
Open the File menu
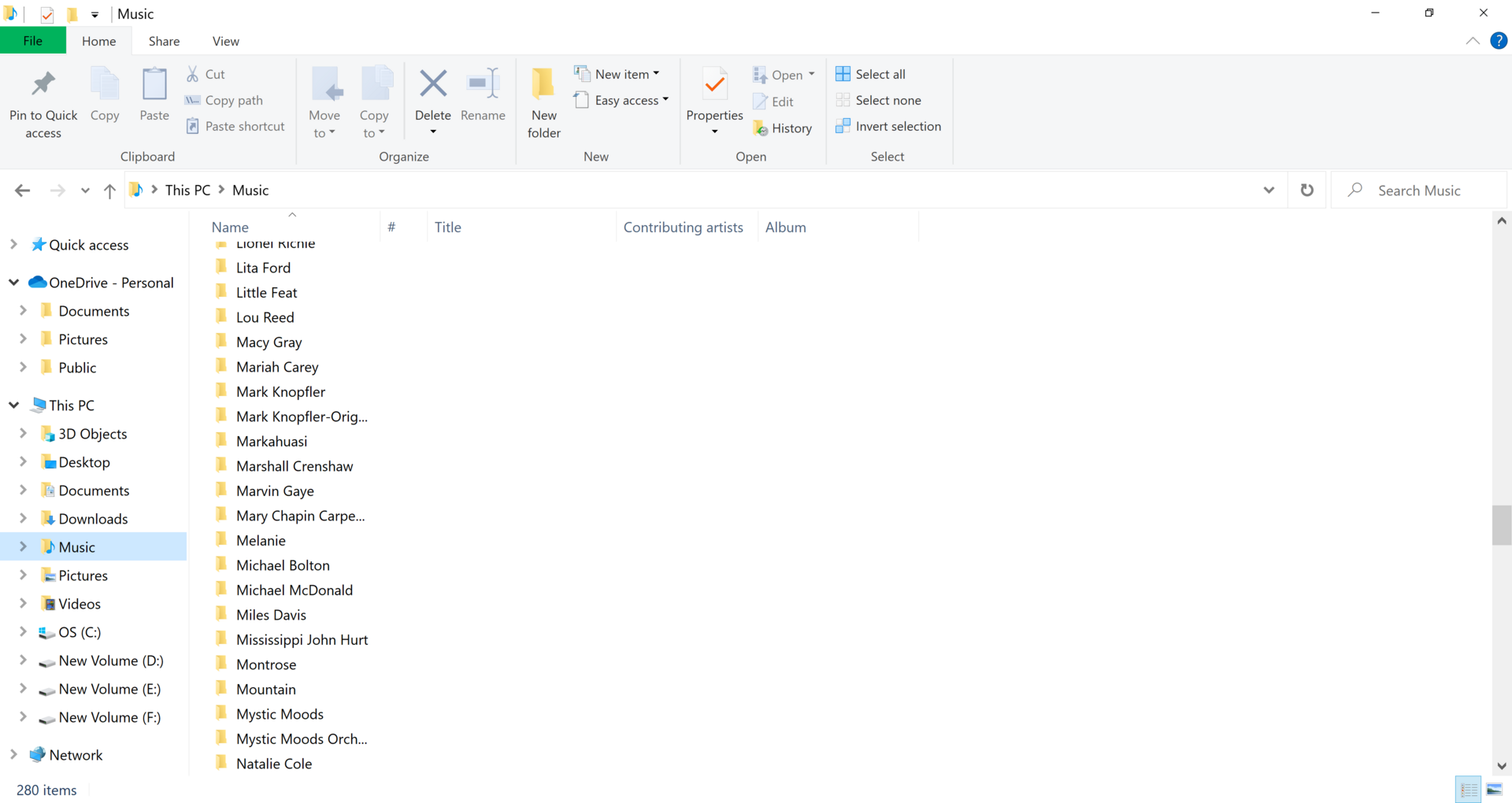33,41
